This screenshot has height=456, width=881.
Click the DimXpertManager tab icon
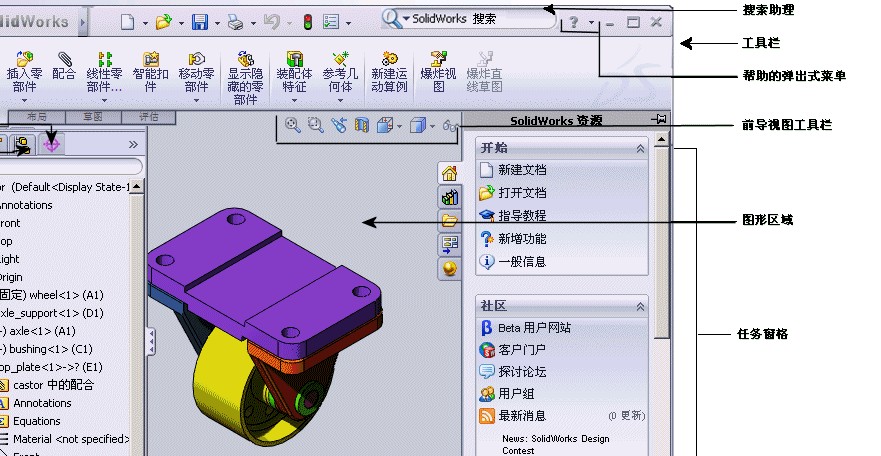tap(51, 144)
